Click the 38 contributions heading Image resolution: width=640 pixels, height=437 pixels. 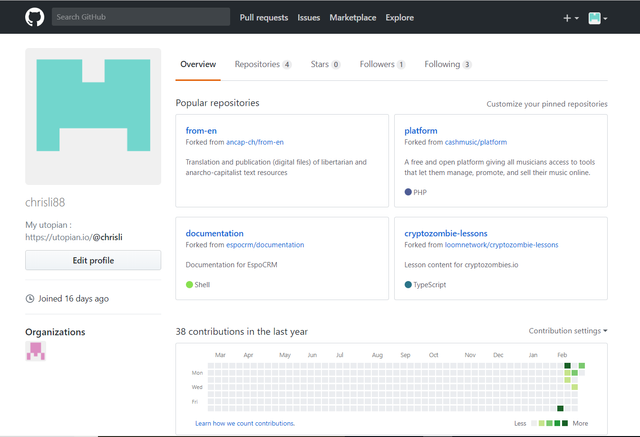[242, 331]
